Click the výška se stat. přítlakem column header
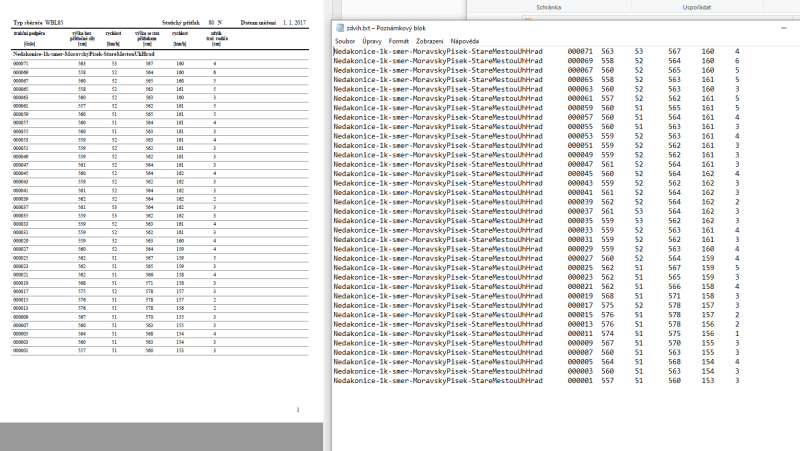 tap(147, 38)
